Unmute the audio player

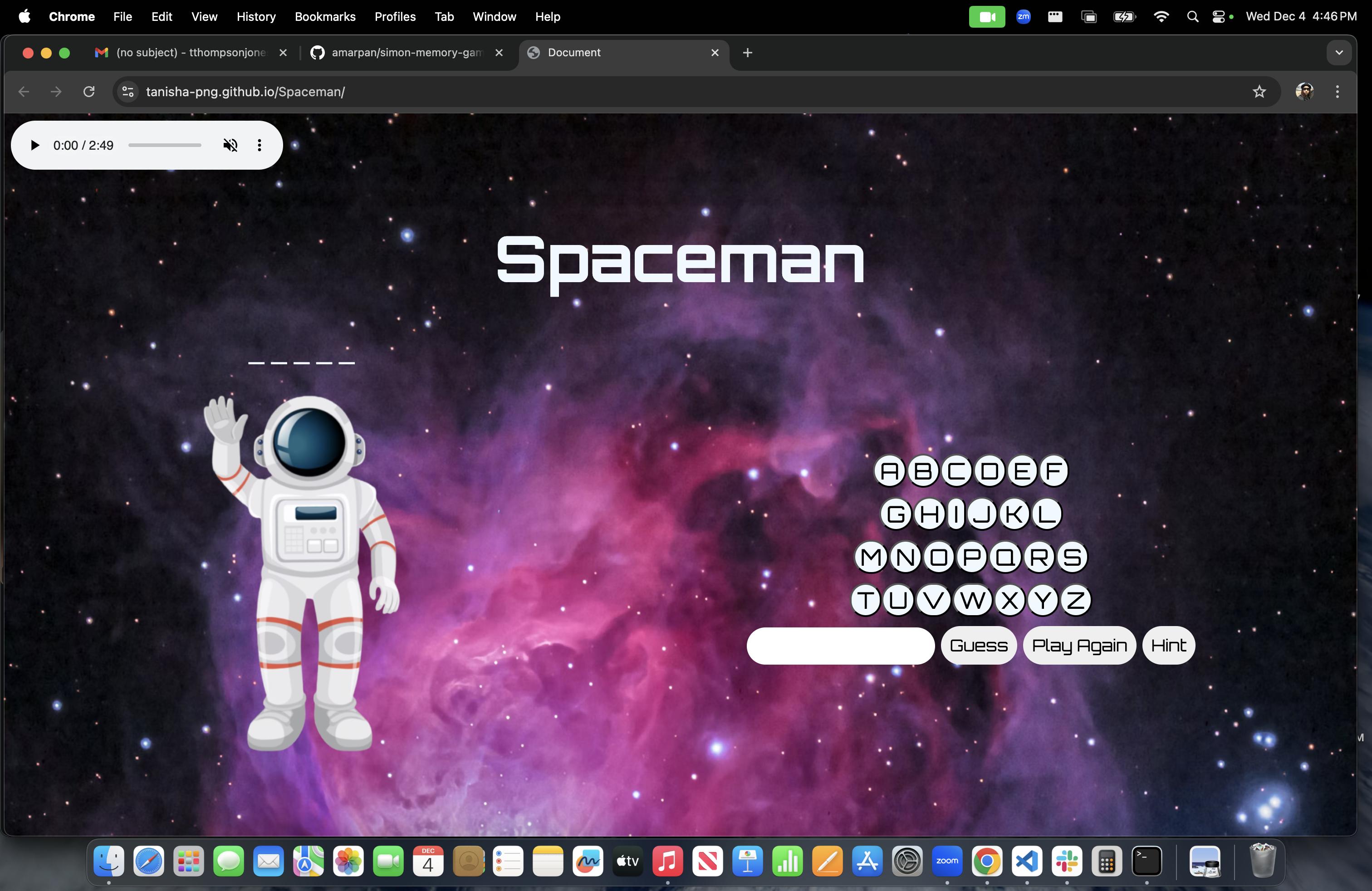(230, 145)
